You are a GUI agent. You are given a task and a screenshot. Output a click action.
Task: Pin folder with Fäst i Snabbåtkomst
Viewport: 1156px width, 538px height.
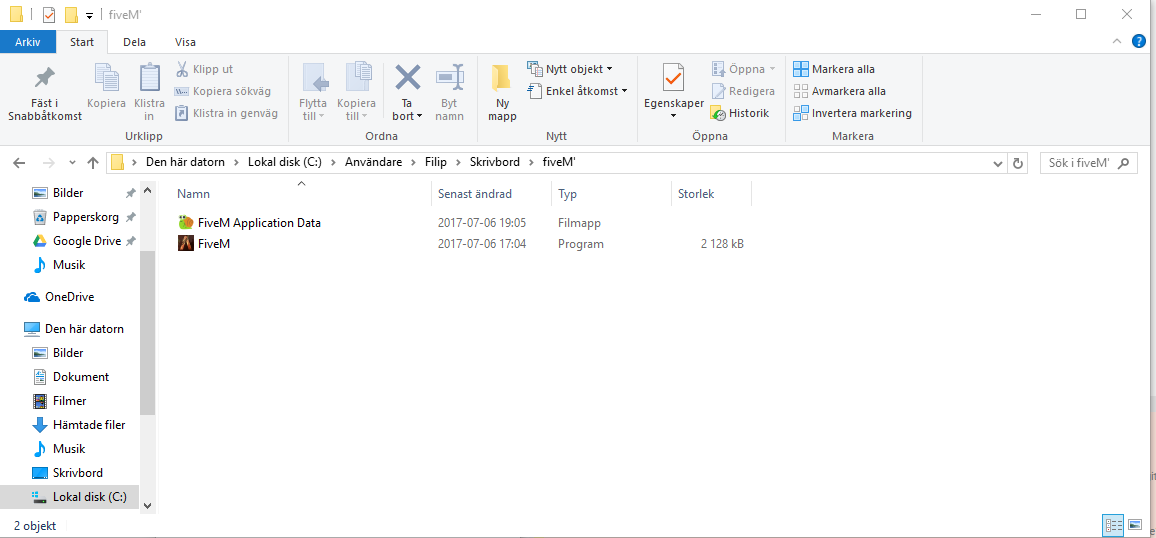(x=44, y=94)
